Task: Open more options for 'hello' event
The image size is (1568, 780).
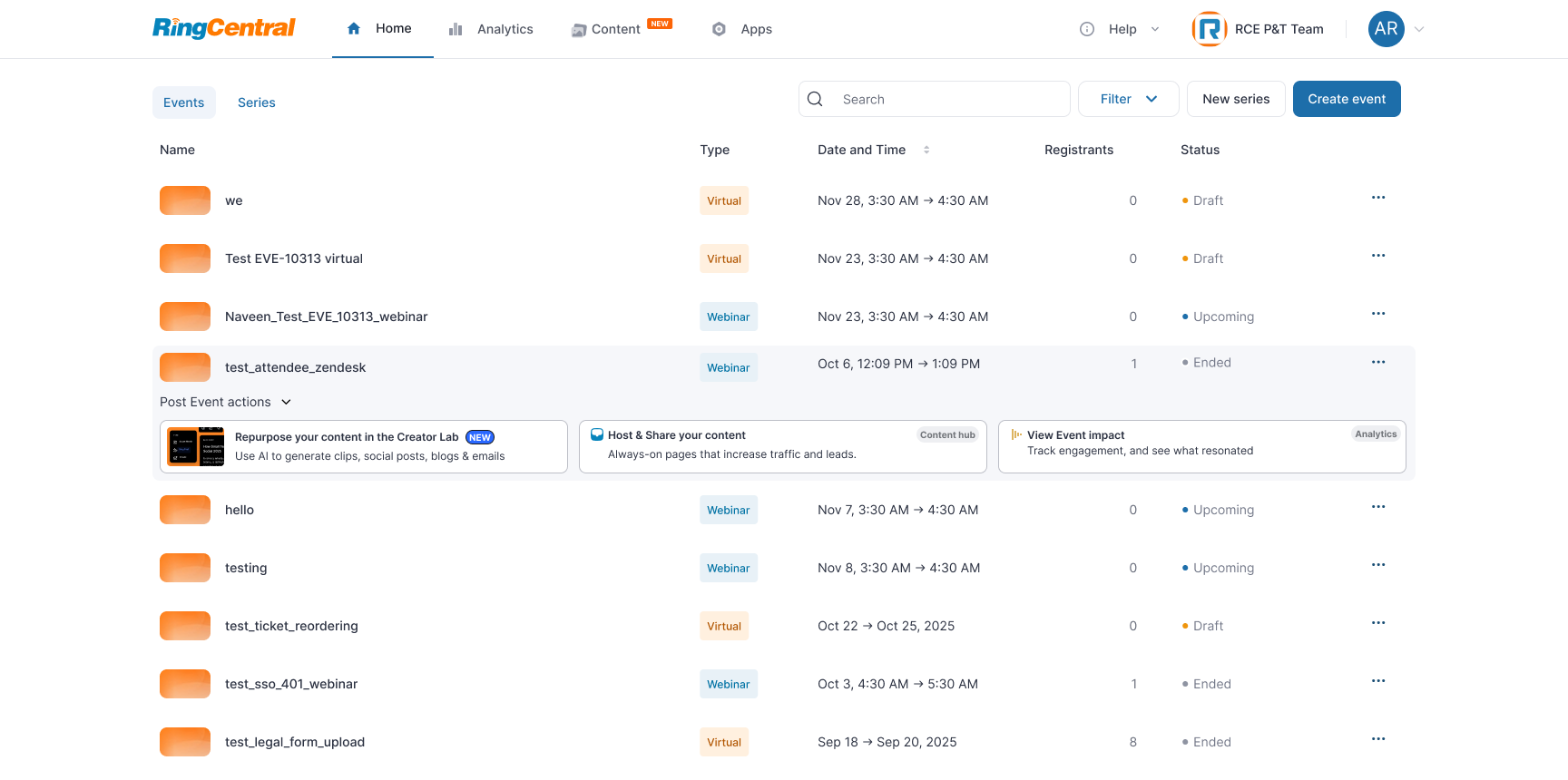Action: tap(1378, 507)
